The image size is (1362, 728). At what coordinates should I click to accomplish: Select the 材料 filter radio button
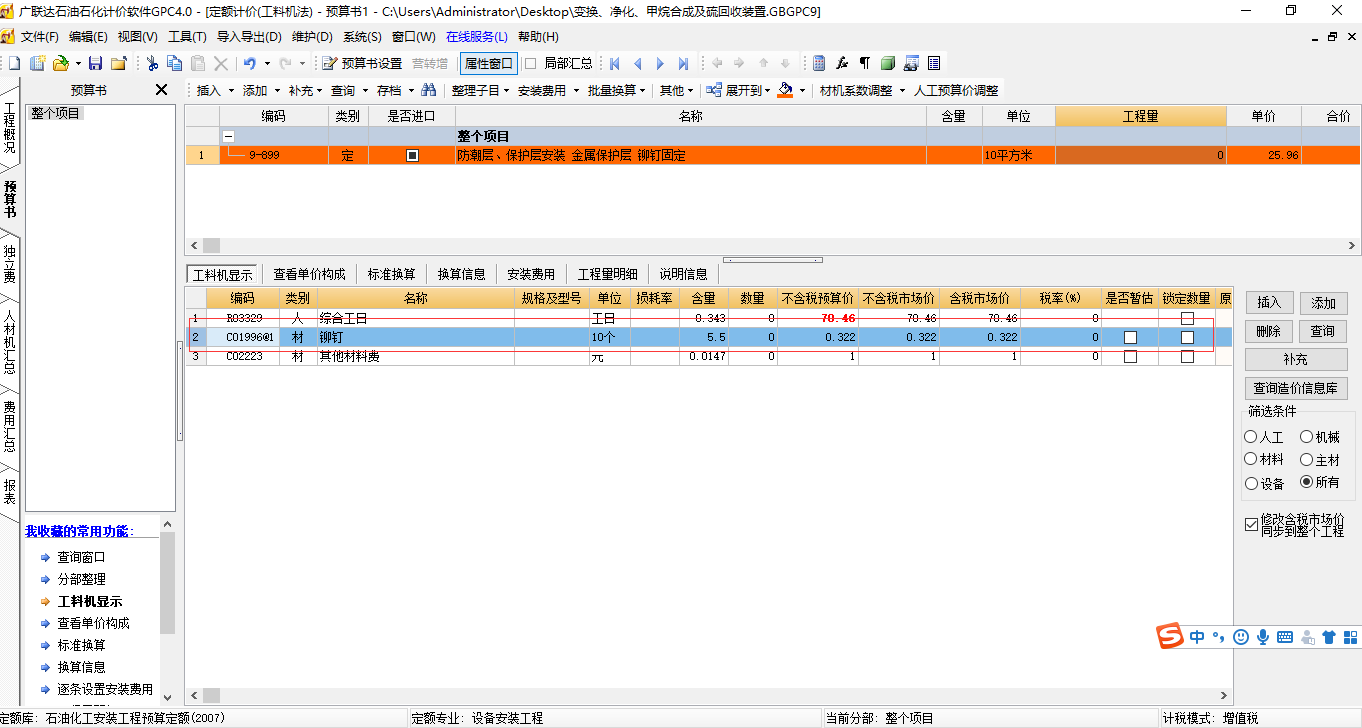tap(1251, 460)
